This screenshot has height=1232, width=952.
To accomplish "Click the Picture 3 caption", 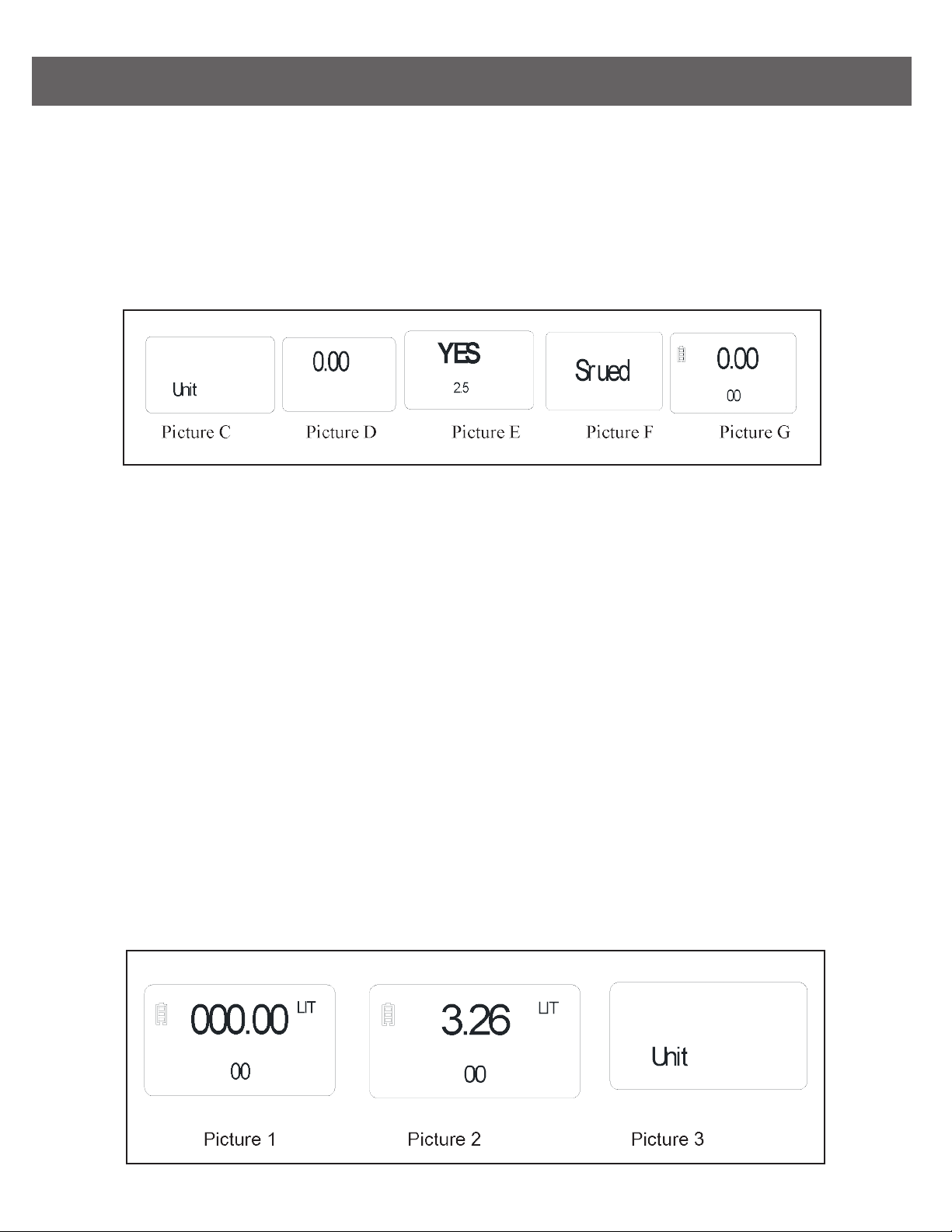I will [x=668, y=1140].
